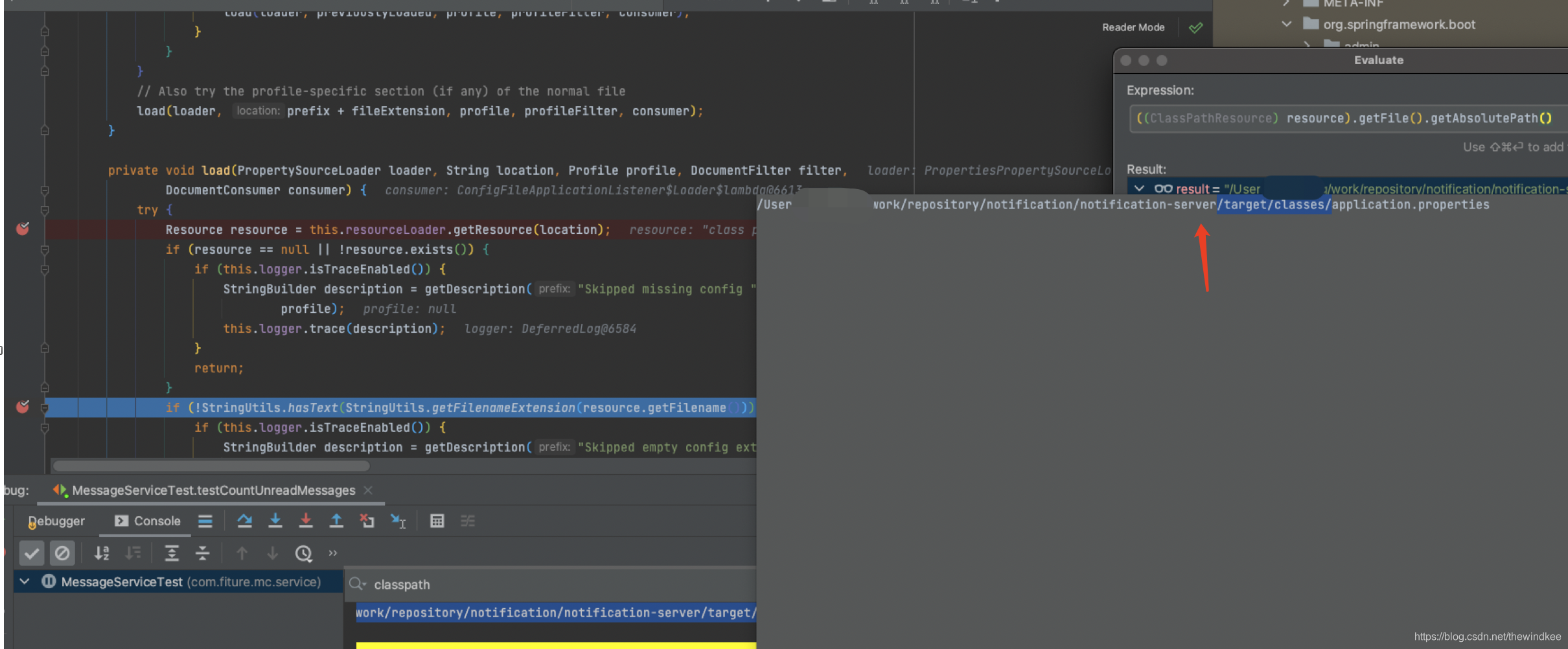Click the Run to Cursor icon
1568x649 pixels.
(x=398, y=521)
